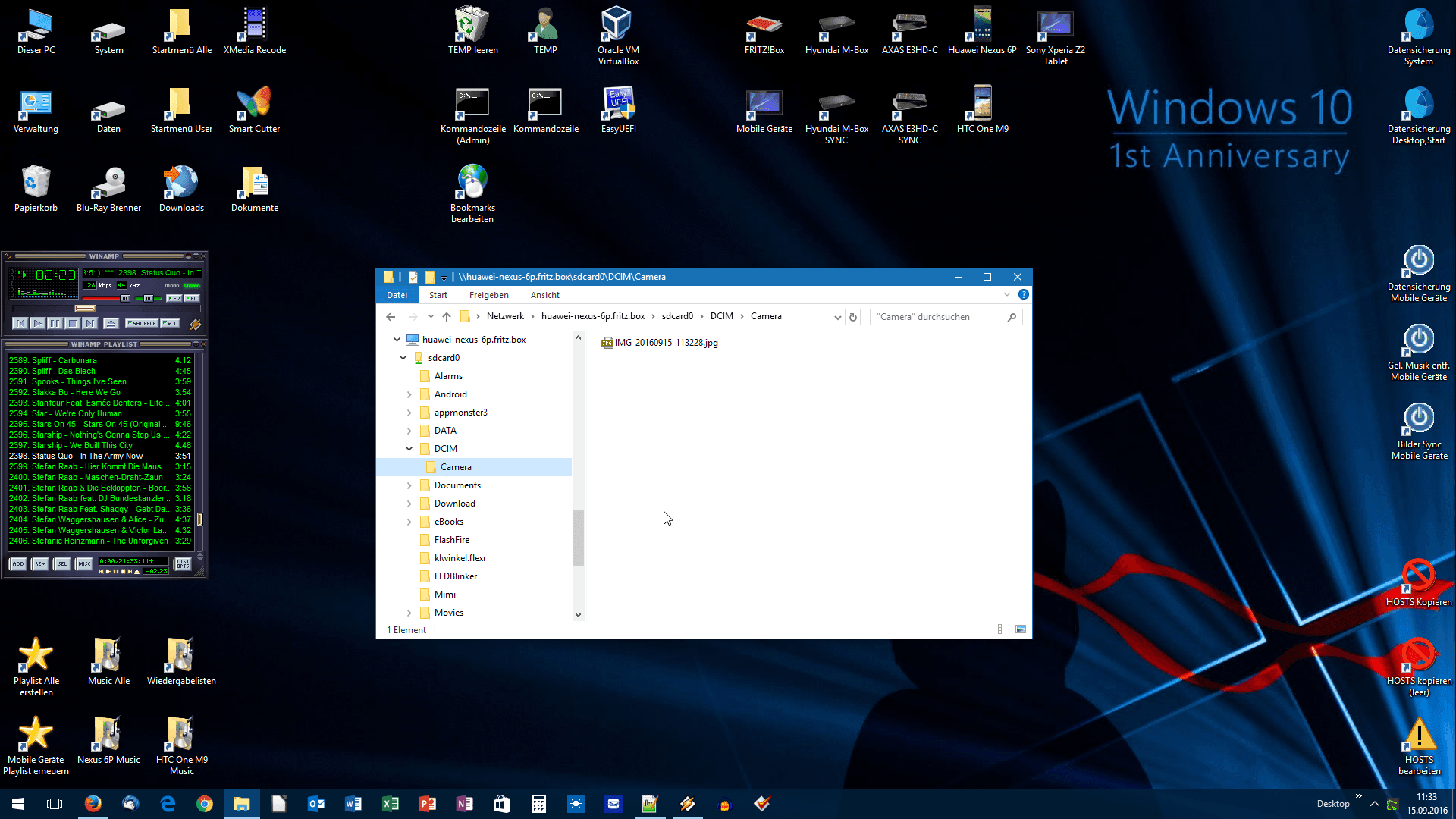
Task: Click the 'Camera durchsuchen' search field
Action: click(946, 317)
